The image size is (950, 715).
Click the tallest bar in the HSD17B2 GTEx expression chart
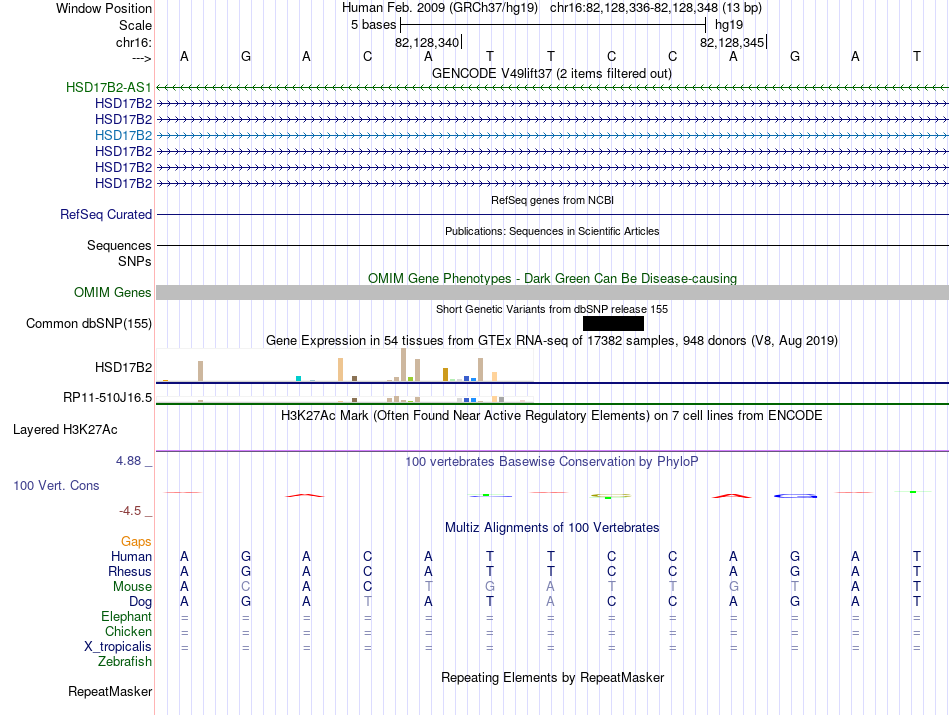[x=404, y=365]
